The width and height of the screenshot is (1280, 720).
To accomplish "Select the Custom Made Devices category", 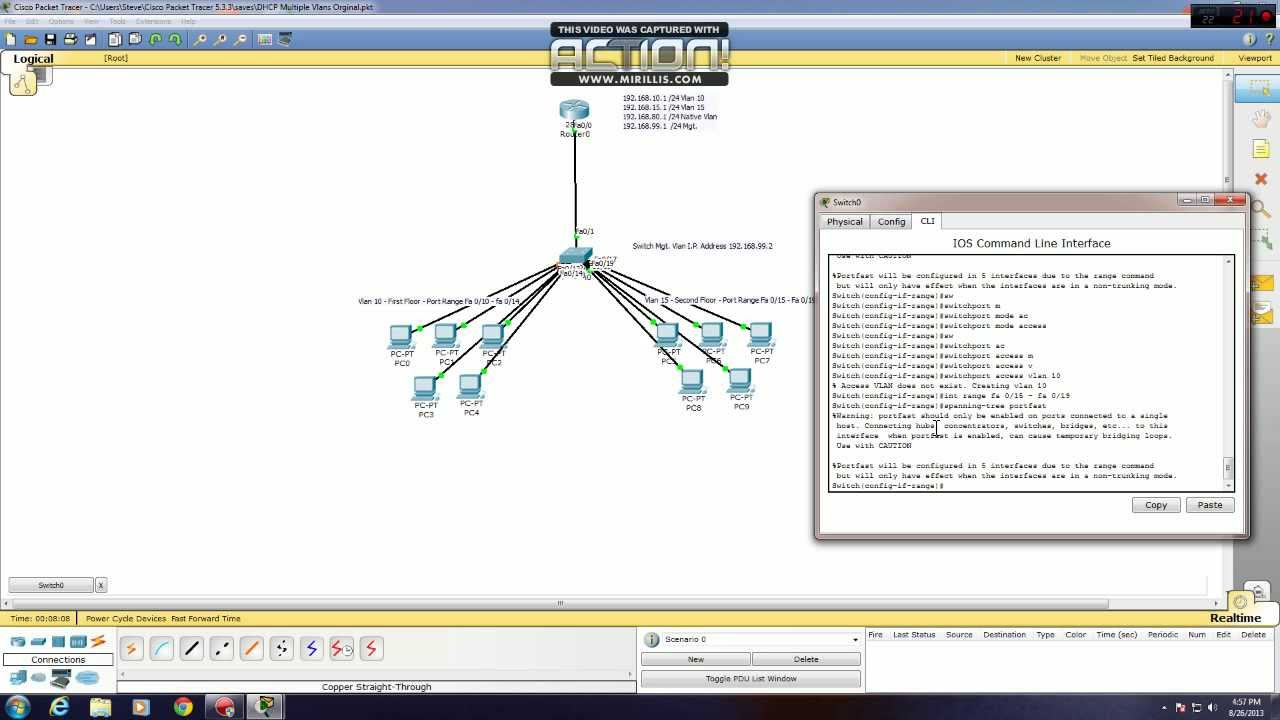I will 61,678.
